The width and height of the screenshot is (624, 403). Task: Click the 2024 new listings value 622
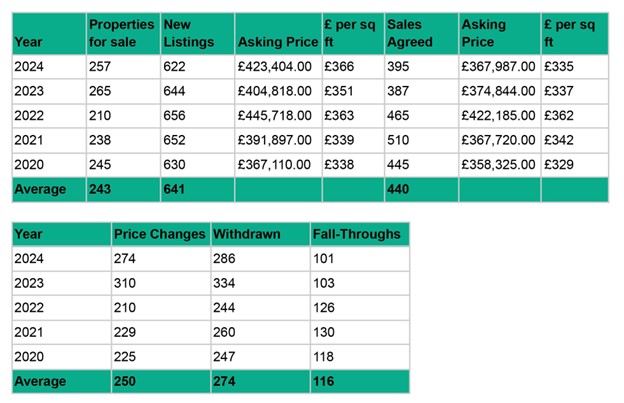175,66
